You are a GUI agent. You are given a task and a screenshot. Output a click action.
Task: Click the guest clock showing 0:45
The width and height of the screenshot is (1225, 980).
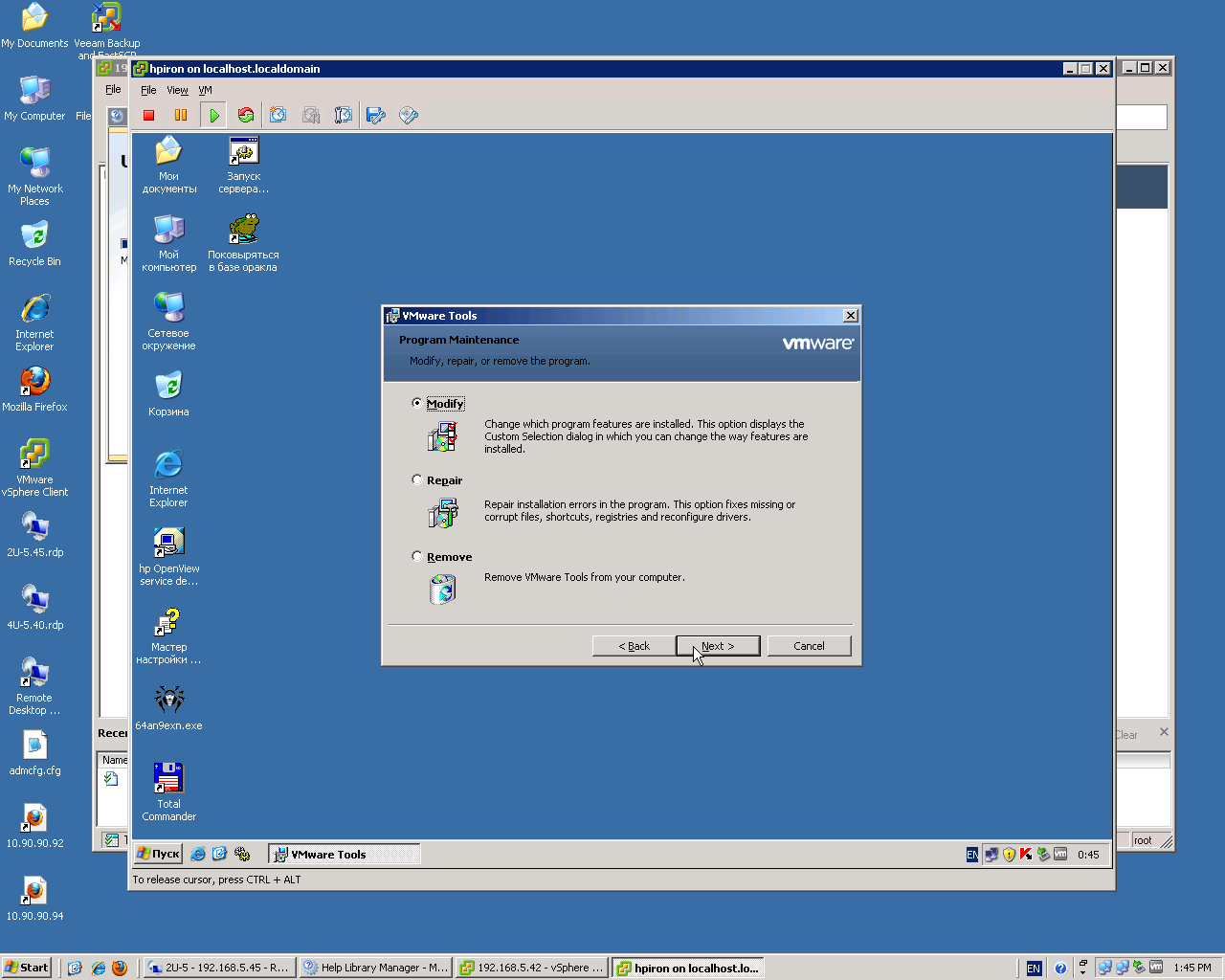1088,855
